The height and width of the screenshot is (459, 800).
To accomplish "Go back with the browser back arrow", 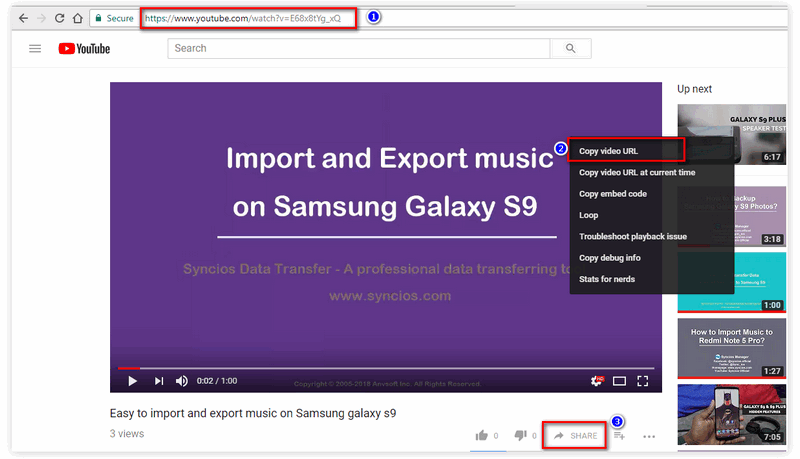I will pyautogui.click(x=23, y=18).
